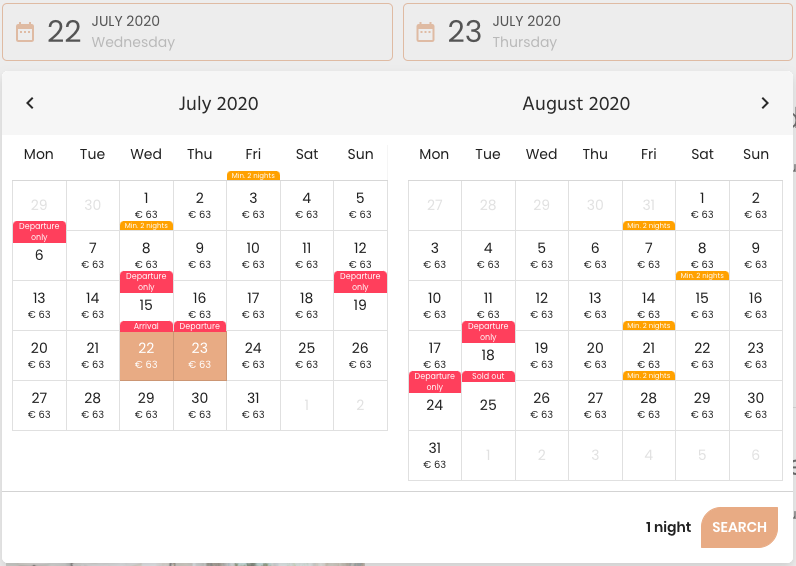Go to previous month with left chevron
This screenshot has width=796, height=566.
click(x=30, y=103)
